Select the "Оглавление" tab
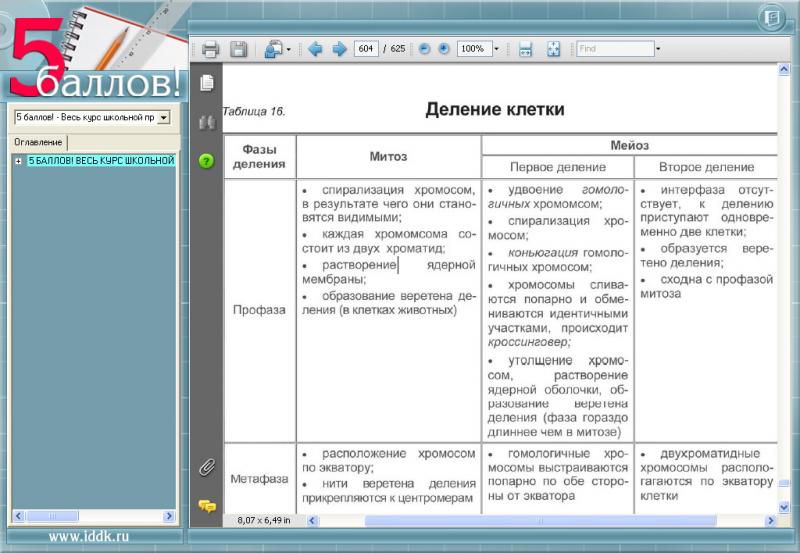The width and height of the screenshot is (800, 553). (x=38, y=142)
